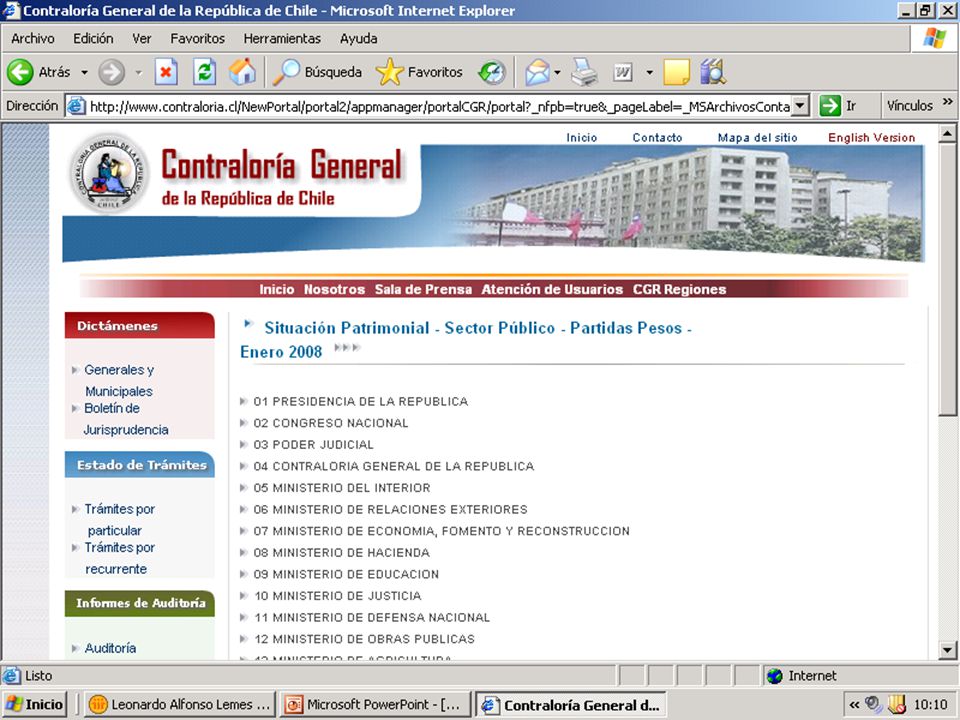Open 11 MINISTERIO DE DEFENSA NACIONAL entry
Screen dimensions: 960x720
372,617
